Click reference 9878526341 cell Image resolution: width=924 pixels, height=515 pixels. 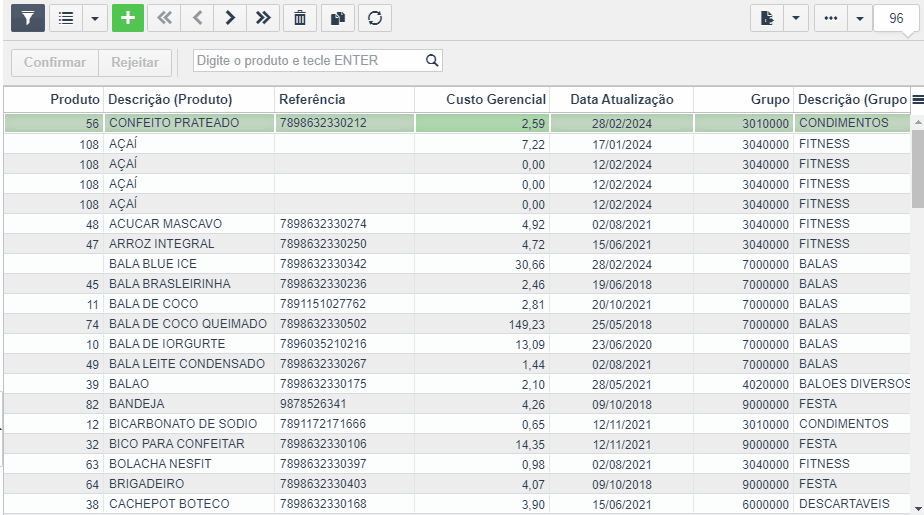point(345,404)
